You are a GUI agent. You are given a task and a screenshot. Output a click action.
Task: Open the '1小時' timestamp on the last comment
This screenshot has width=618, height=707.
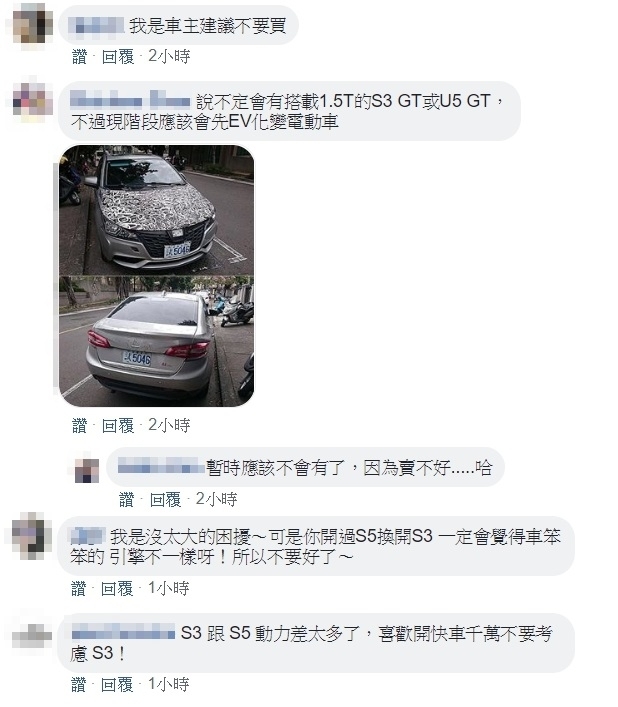click(x=169, y=685)
